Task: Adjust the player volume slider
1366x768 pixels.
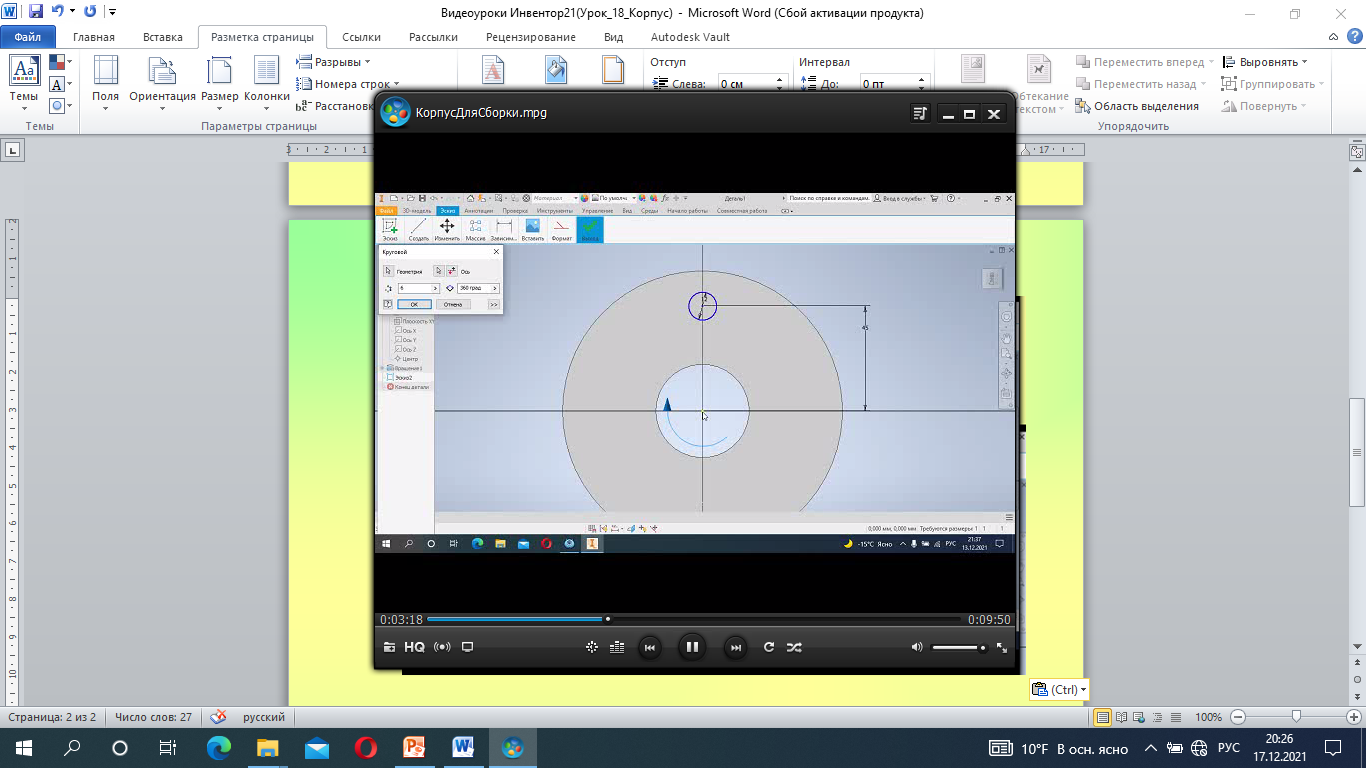Action: [x=958, y=648]
